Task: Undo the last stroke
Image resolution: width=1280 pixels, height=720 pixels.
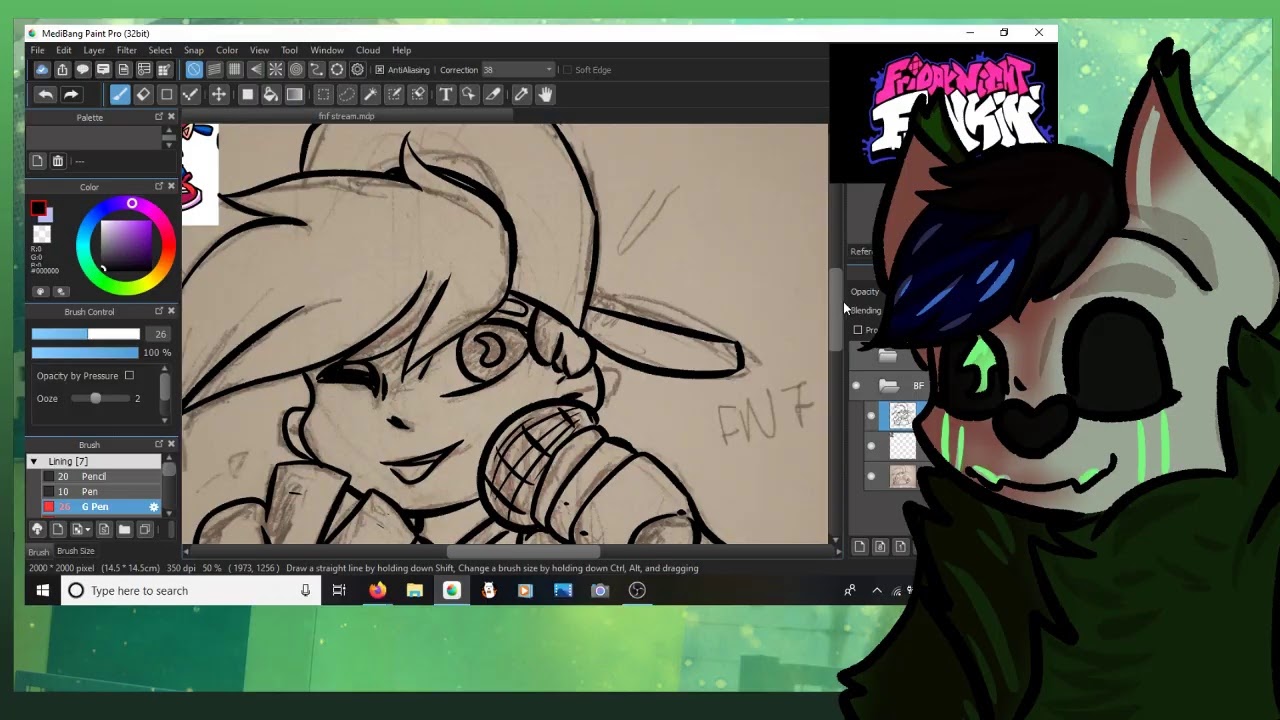Action: coord(45,94)
